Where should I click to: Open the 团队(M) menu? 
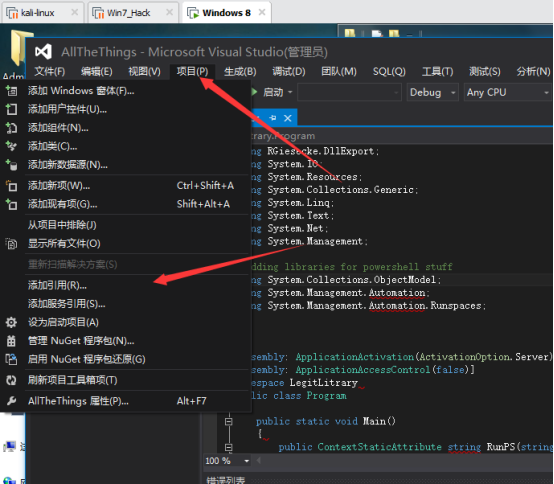(x=339, y=71)
